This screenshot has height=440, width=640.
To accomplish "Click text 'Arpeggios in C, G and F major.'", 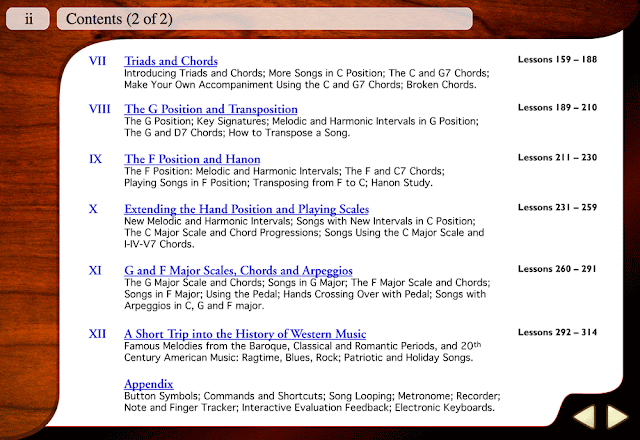I will click(194, 306).
